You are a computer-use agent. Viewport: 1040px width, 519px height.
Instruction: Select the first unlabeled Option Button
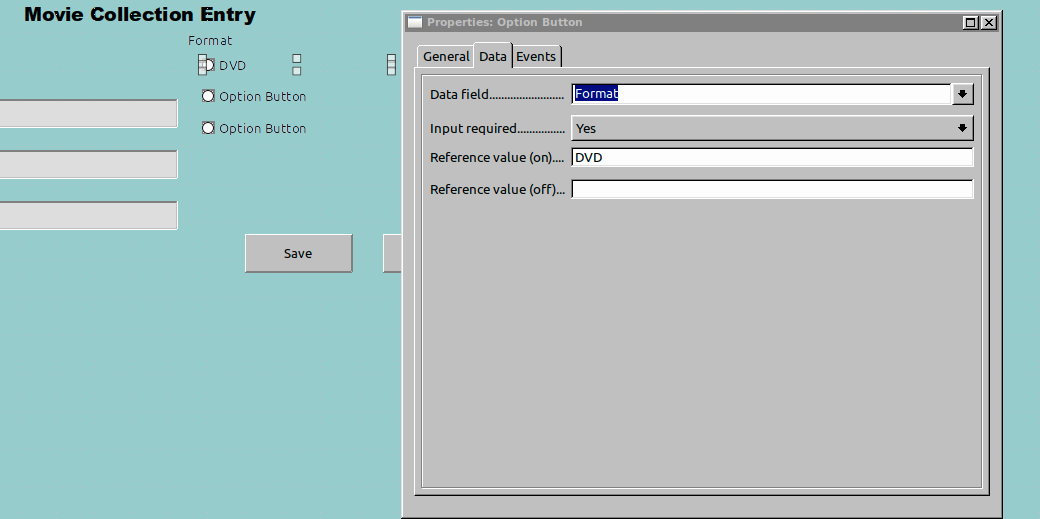[209, 97]
